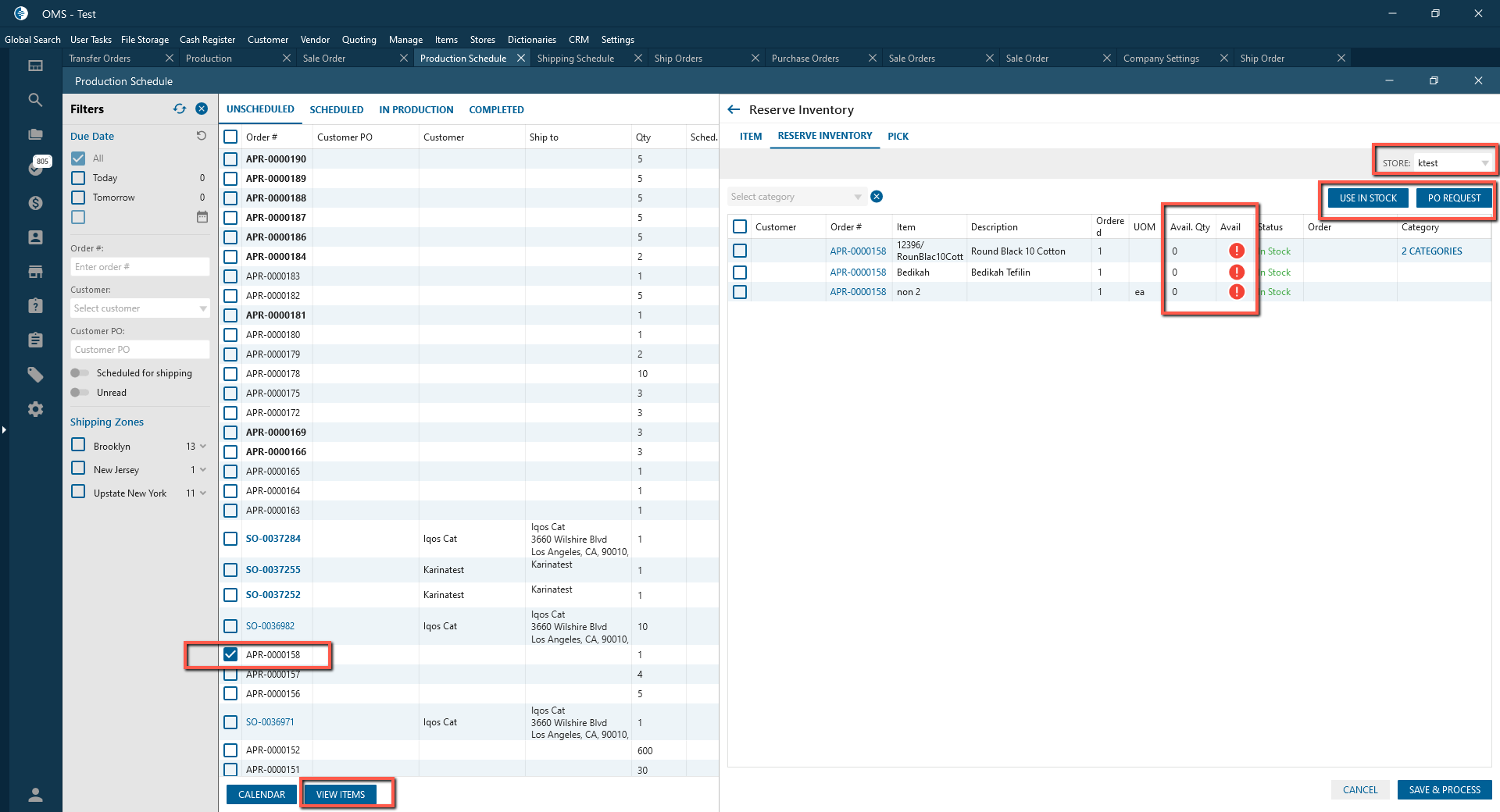Image resolution: width=1500 pixels, height=812 pixels.
Task: Switch to the IN PRODUCTION tab
Action: (x=416, y=110)
